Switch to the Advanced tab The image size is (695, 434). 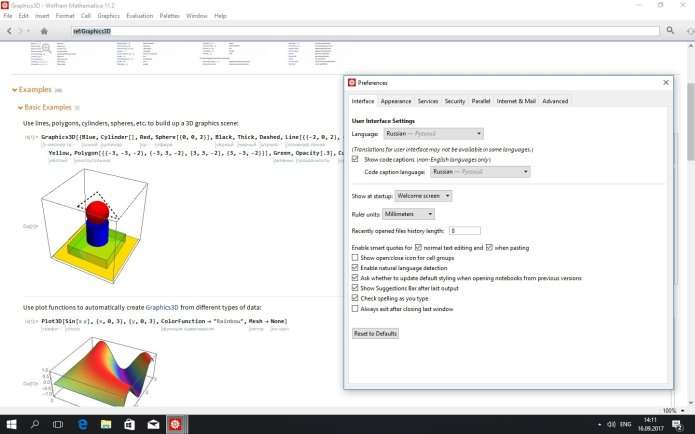click(x=555, y=101)
